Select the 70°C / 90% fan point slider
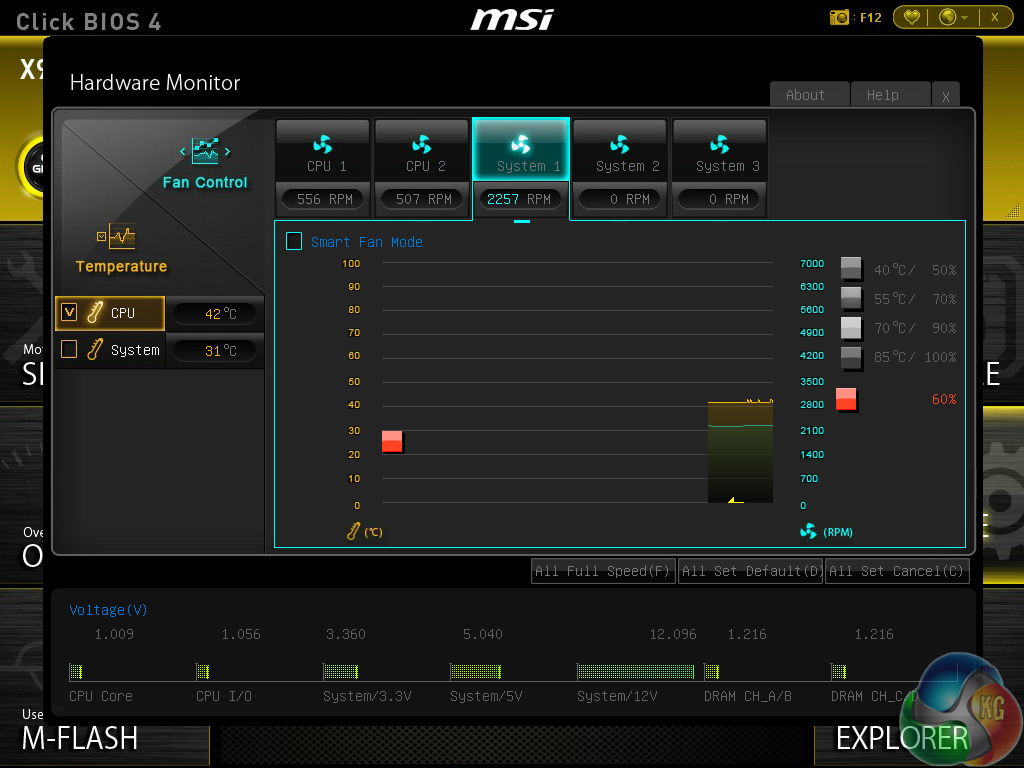 click(851, 327)
